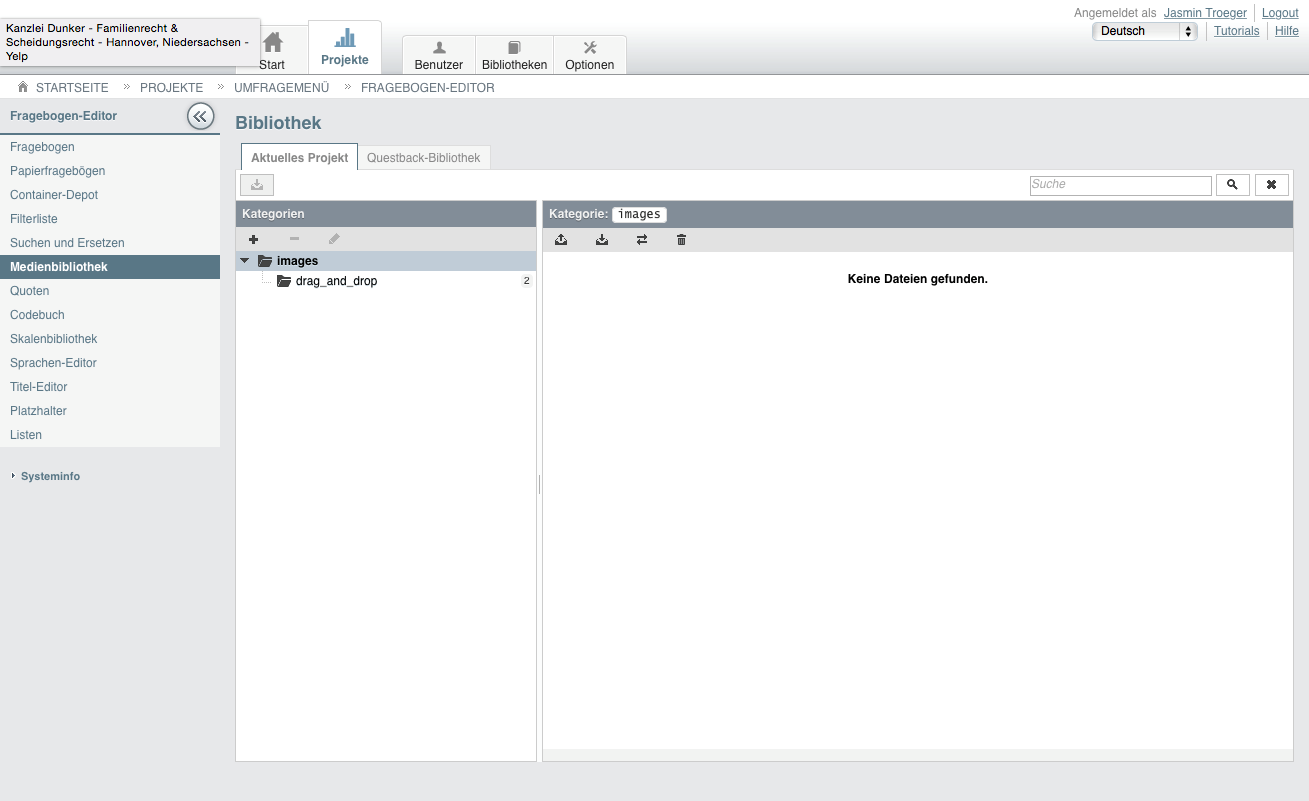Click the file count badge 2 beside drag_and_drop
The width and height of the screenshot is (1309, 801).
coord(526,281)
